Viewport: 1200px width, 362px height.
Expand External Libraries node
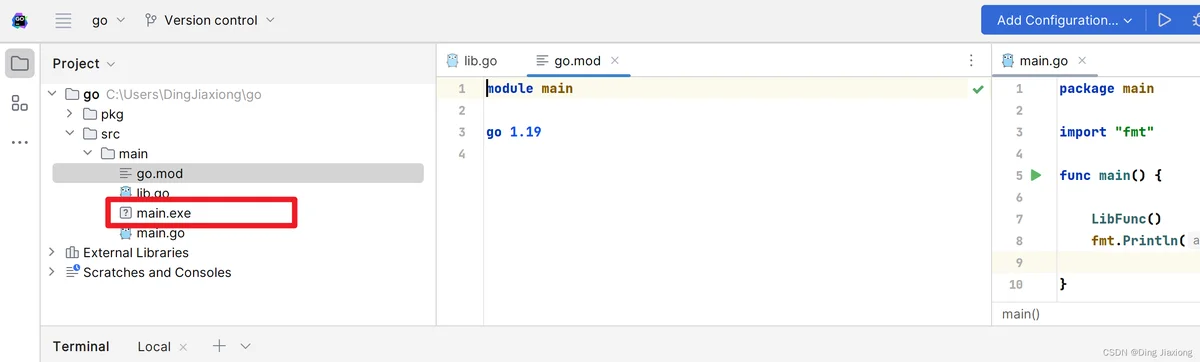(51, 253)
